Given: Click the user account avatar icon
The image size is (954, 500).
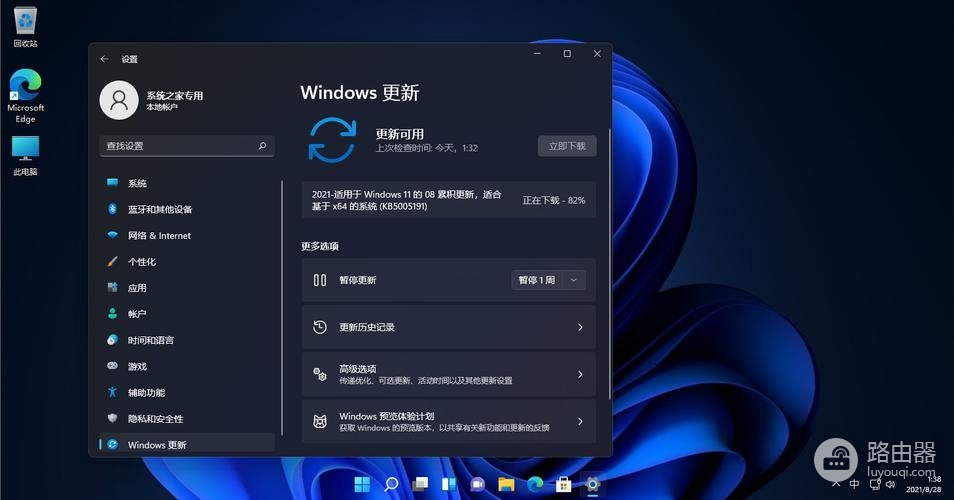Looking at the screenshot, I should point(119,100).
